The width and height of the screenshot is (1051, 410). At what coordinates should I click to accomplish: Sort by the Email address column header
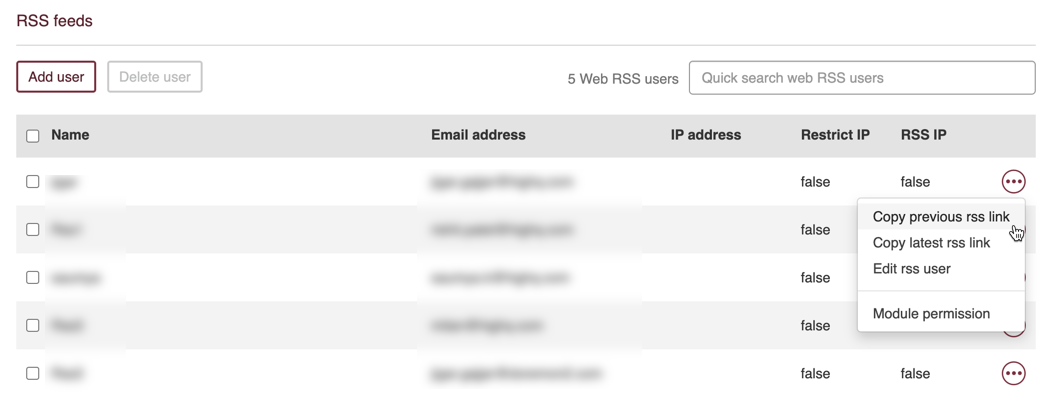[x=479, y=135]
